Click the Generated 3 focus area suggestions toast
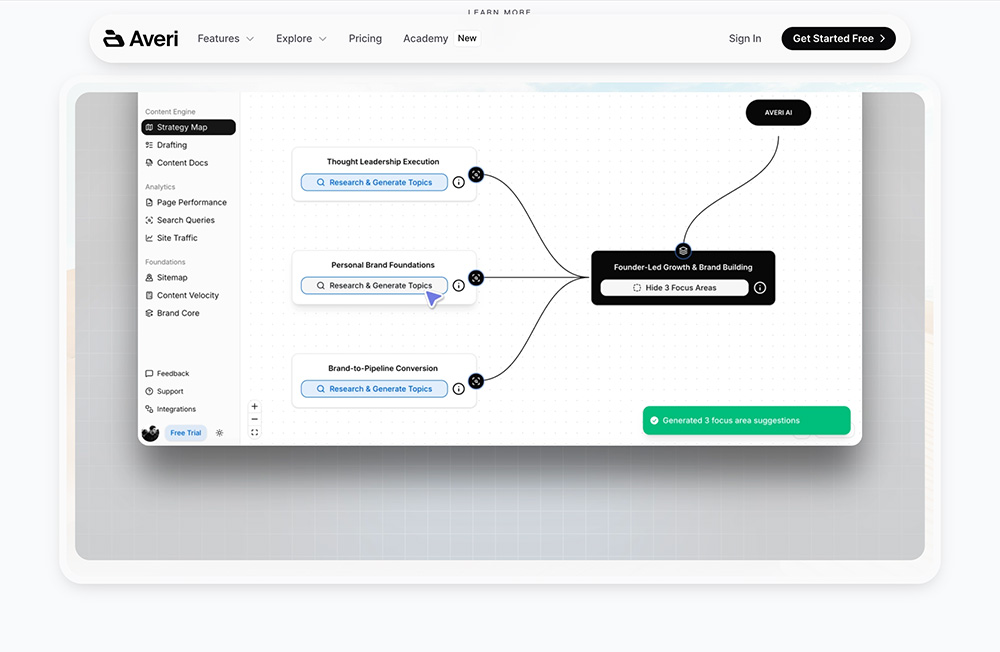Viewport: 1000px width, 652px height. (x=746, y=420)
